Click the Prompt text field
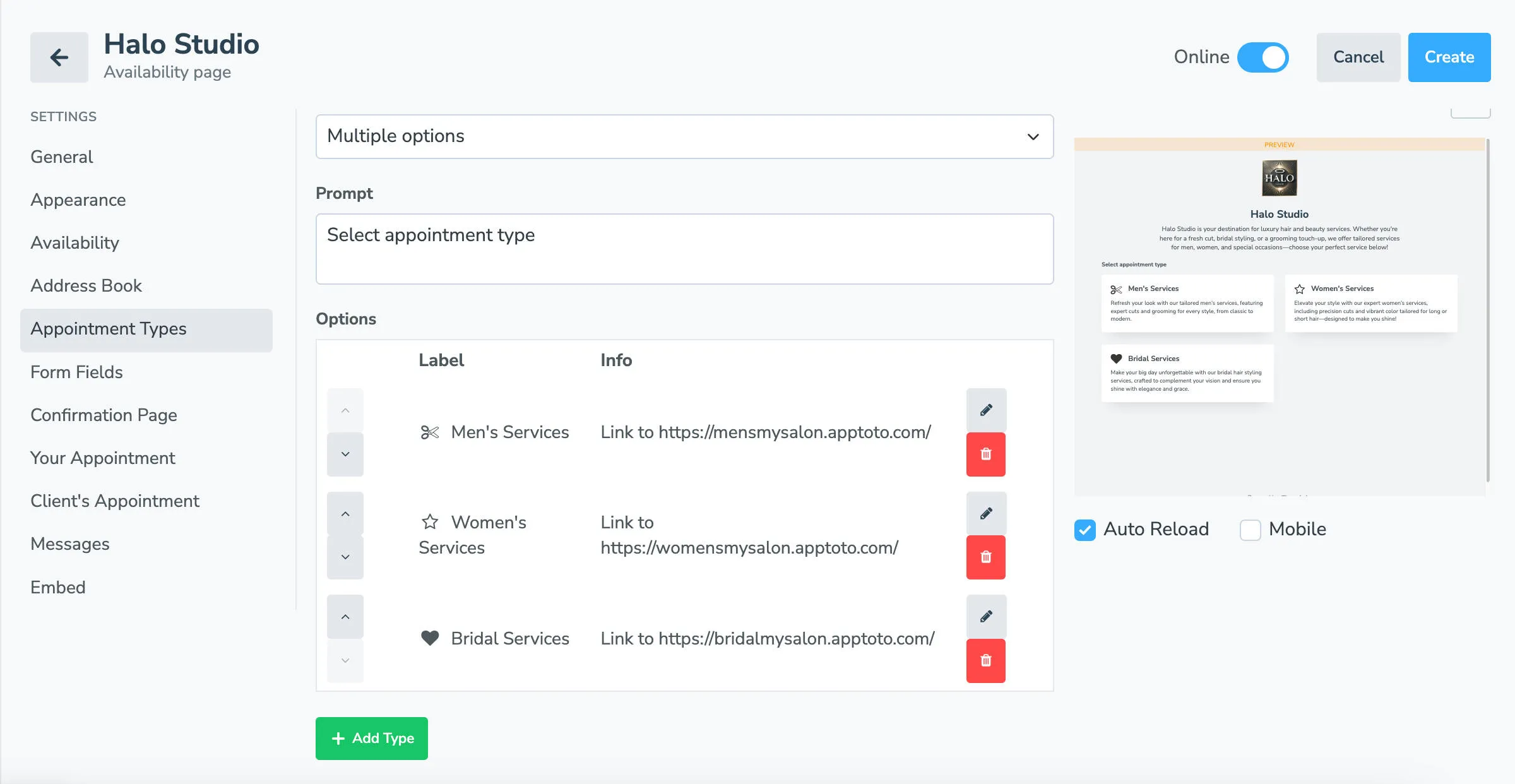Image resolution: width=1515 pixels, height=784 pixels. (x=684, y=249)
